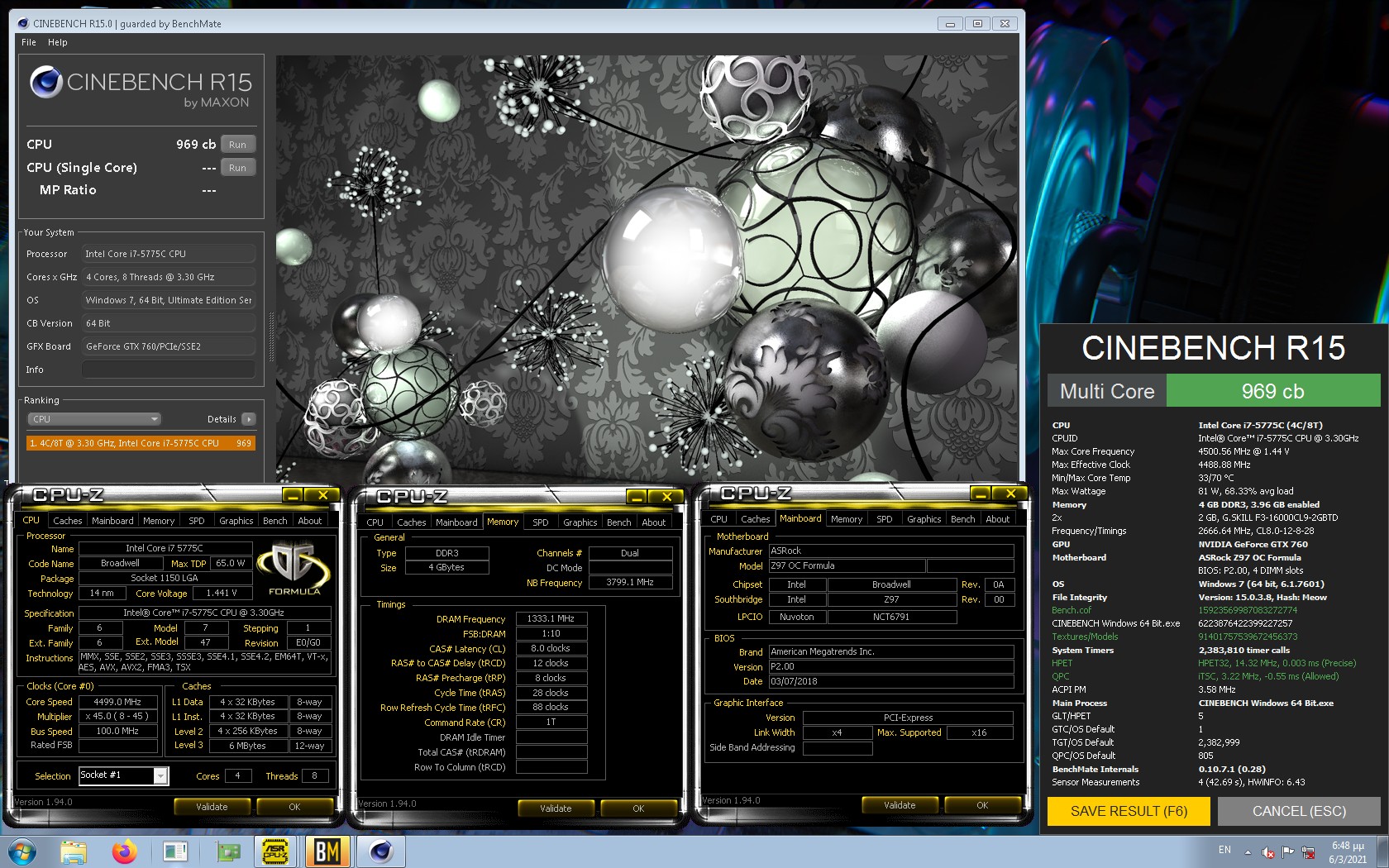Switch to Bench tab in left CPU-Z
Screen dimensions: 1389x868
coord(275,521)
